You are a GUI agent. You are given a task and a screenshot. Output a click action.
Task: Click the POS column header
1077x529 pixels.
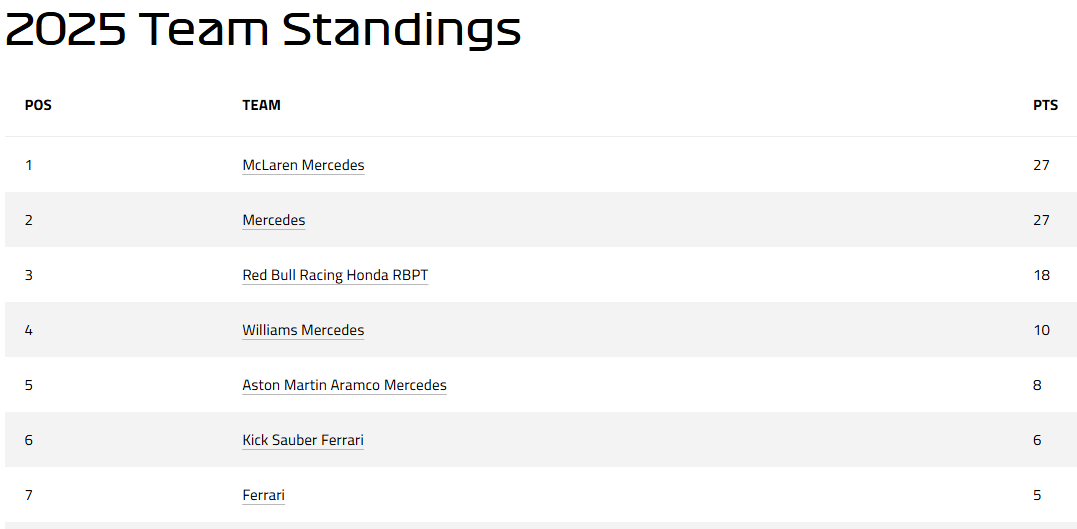pos(38,106)
